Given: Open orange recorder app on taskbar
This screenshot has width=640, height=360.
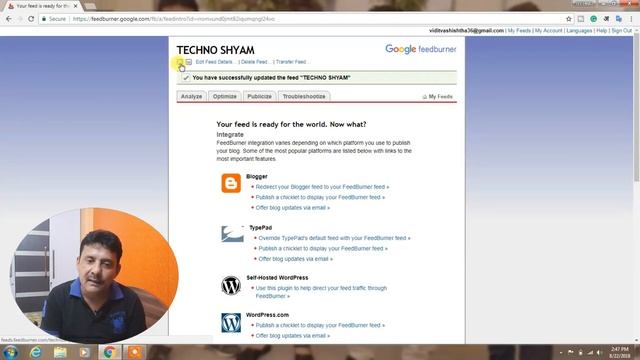Looking at the screenshot, I should [135, 352].
